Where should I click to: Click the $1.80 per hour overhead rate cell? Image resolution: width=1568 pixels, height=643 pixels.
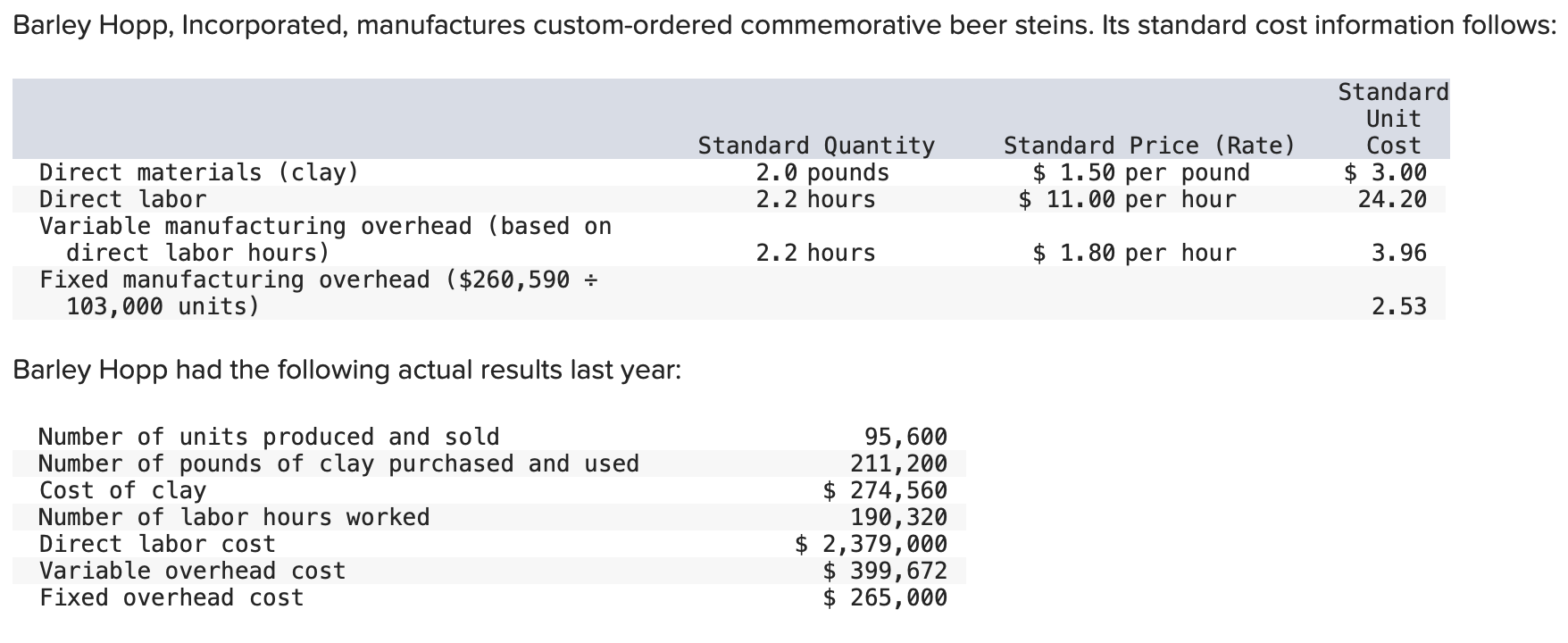pos(1134,253)
